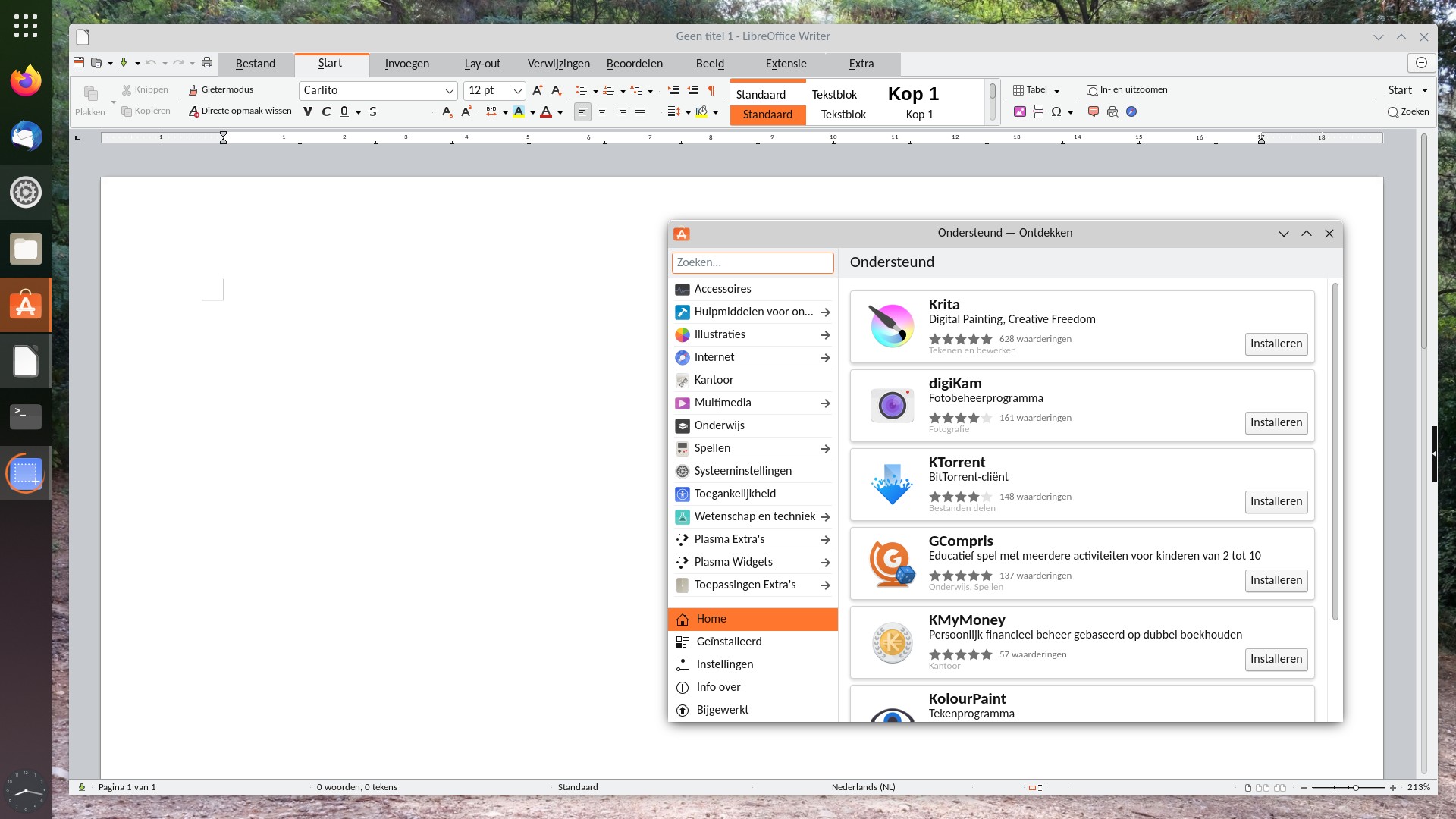The width and height of the screenshot is (1456, 819).
Task: Open the Bestand tab
Action: (256, 64)
